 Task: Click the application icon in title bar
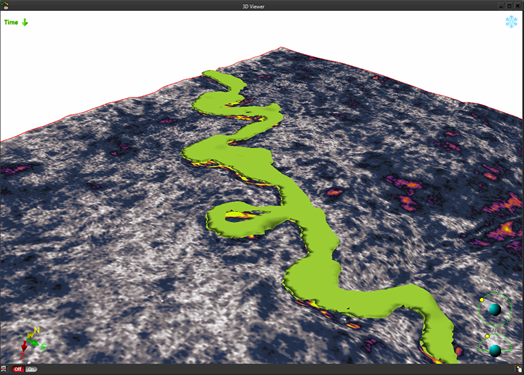pos(5,5)
